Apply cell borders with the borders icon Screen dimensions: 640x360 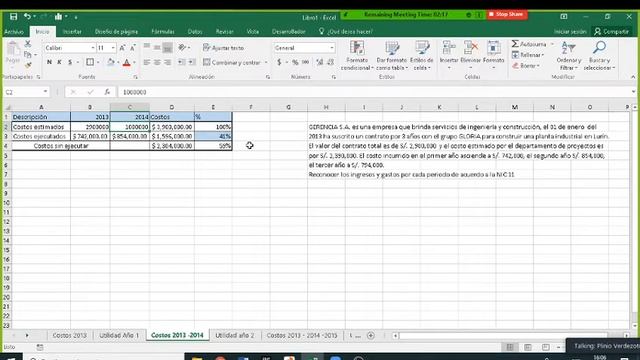[x=90, y=62]
